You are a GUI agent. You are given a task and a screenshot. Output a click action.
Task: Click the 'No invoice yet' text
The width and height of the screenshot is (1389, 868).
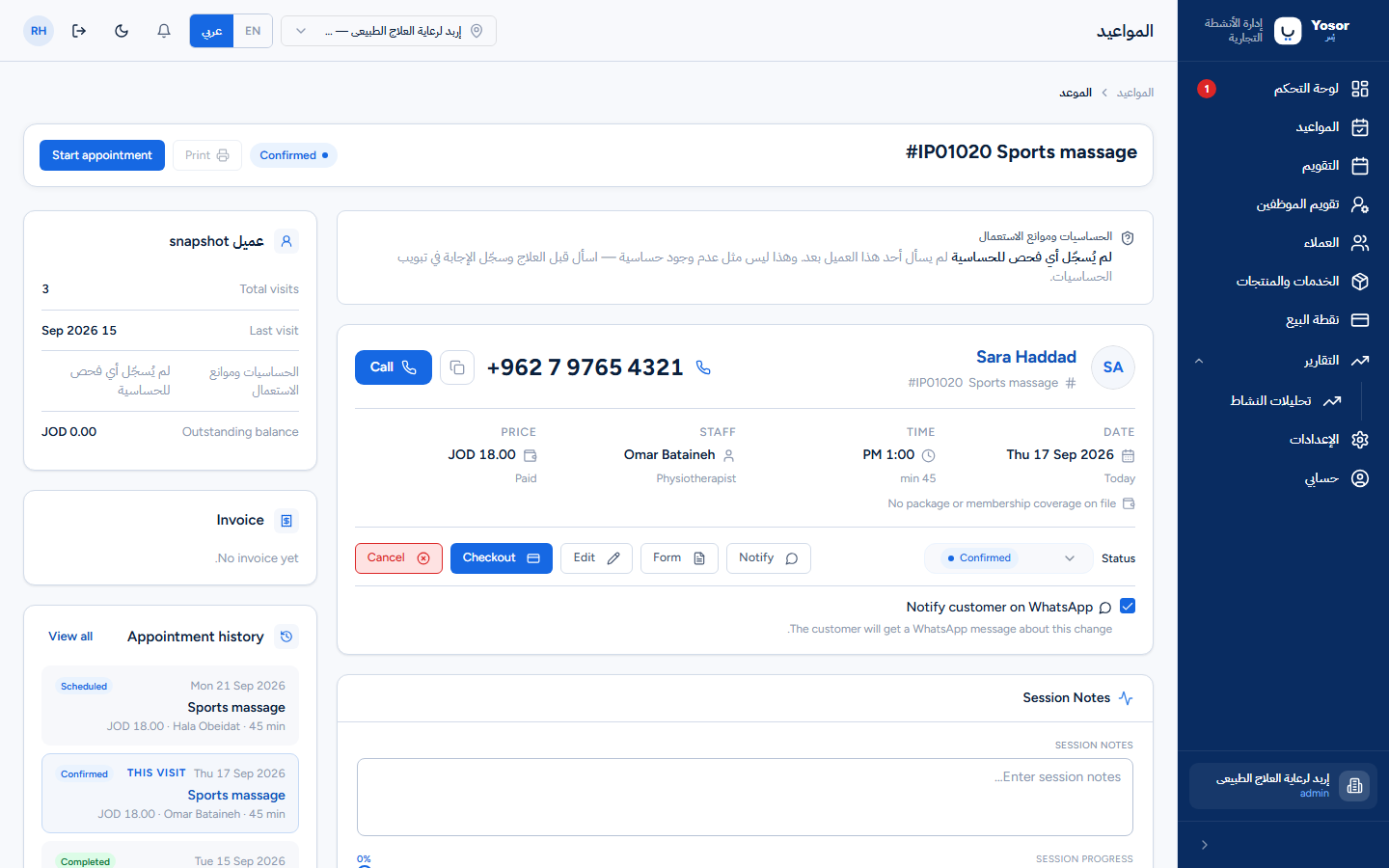click(257, 558)
